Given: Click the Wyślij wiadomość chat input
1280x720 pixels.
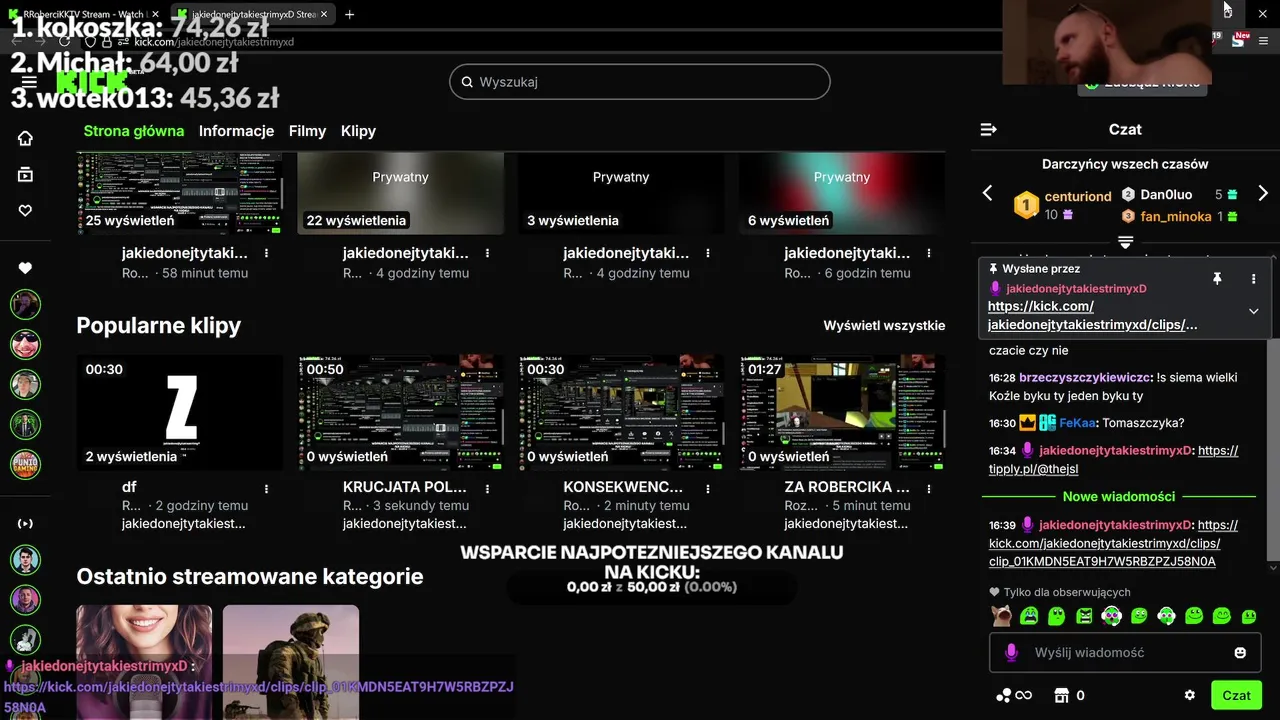Looking at the screenshot, I should [x=1125, y=652].
